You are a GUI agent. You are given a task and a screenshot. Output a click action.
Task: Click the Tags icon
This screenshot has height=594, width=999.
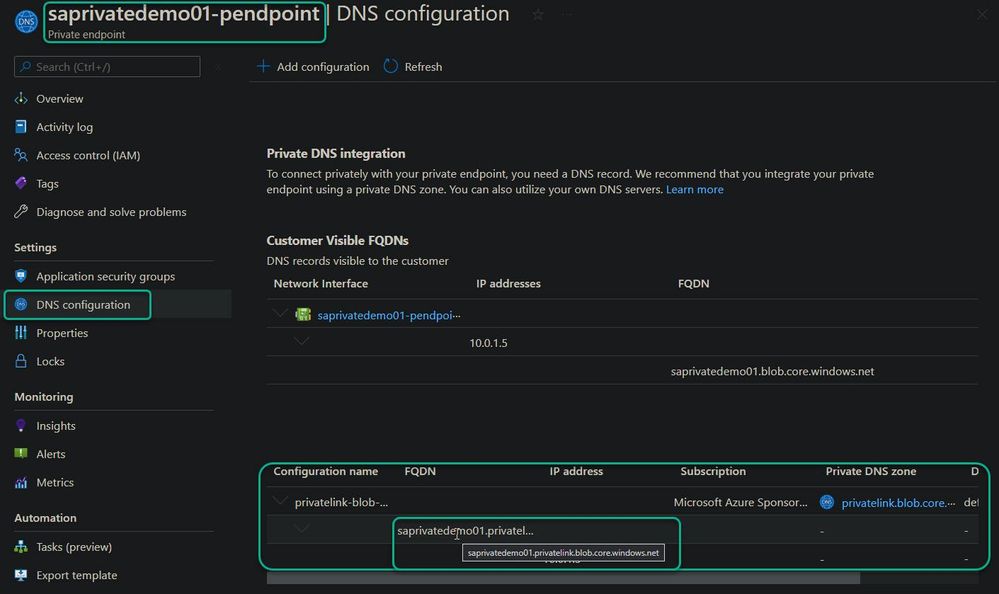tap(21, 183)
